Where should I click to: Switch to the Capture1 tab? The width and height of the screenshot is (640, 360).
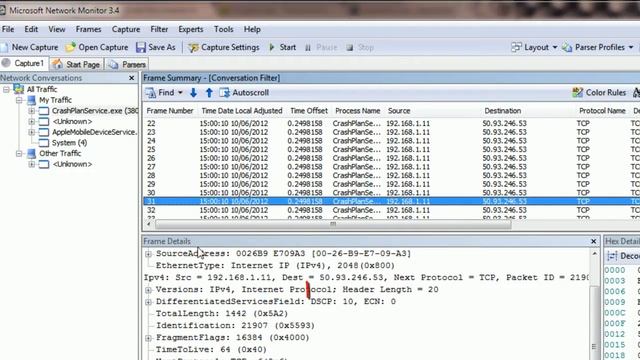tap(24, 64)
